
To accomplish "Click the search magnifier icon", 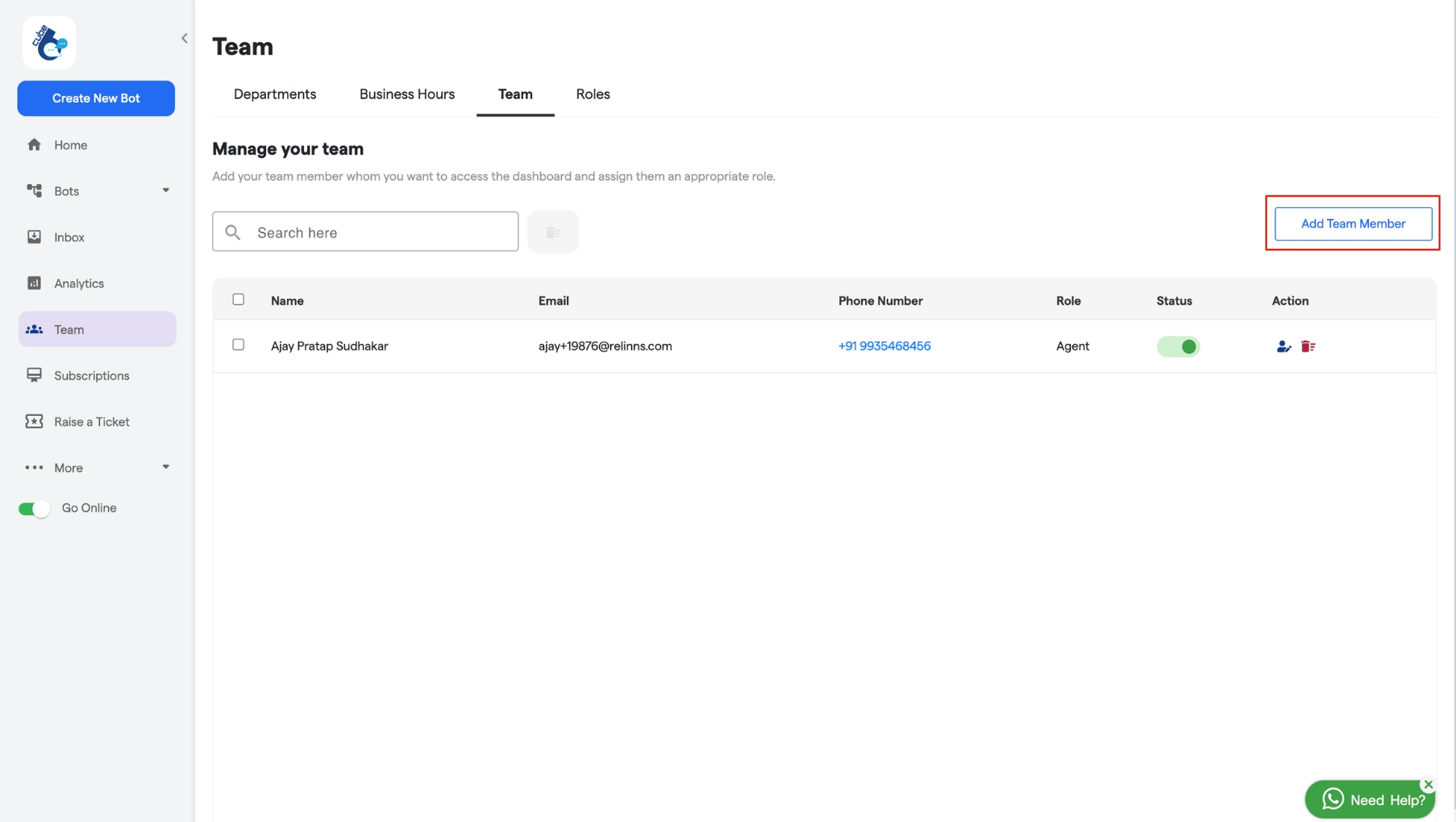I will pyautogui.click(x=233, y=232).
